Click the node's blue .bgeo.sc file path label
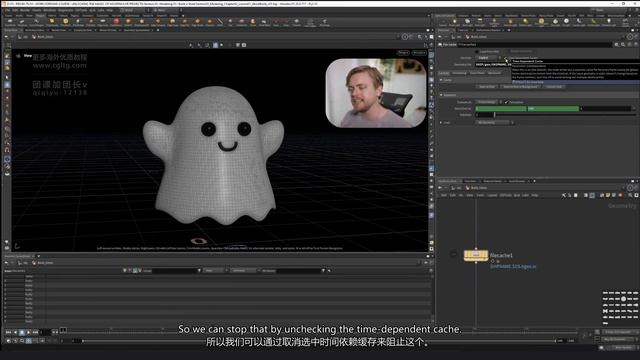This screenshot has width=640, height=360. [x=513, y=267]
